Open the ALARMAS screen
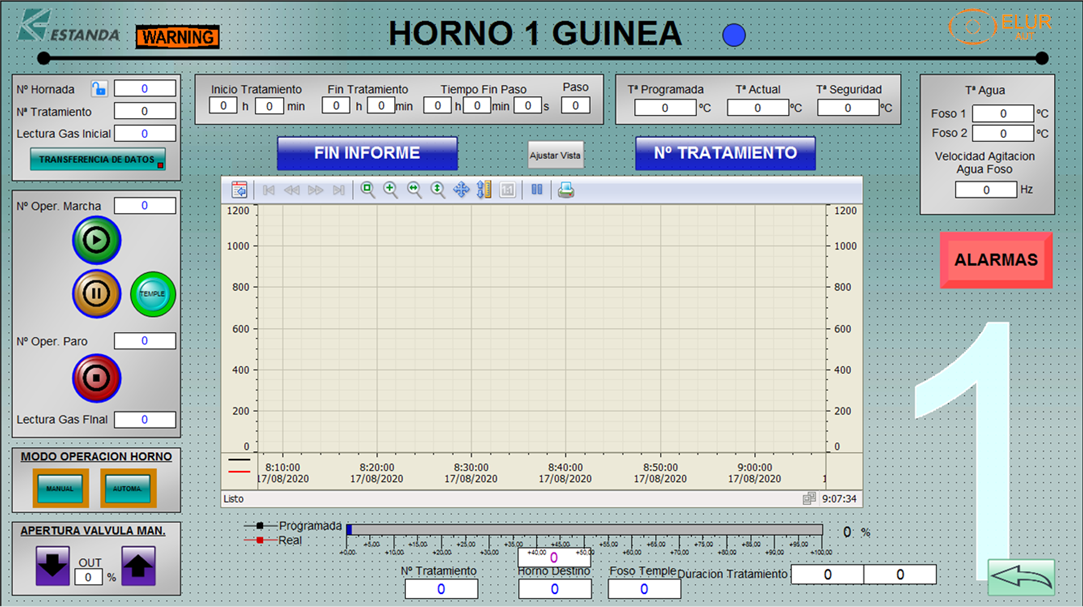Viewport: 1083px width, 607px height. 996,260
